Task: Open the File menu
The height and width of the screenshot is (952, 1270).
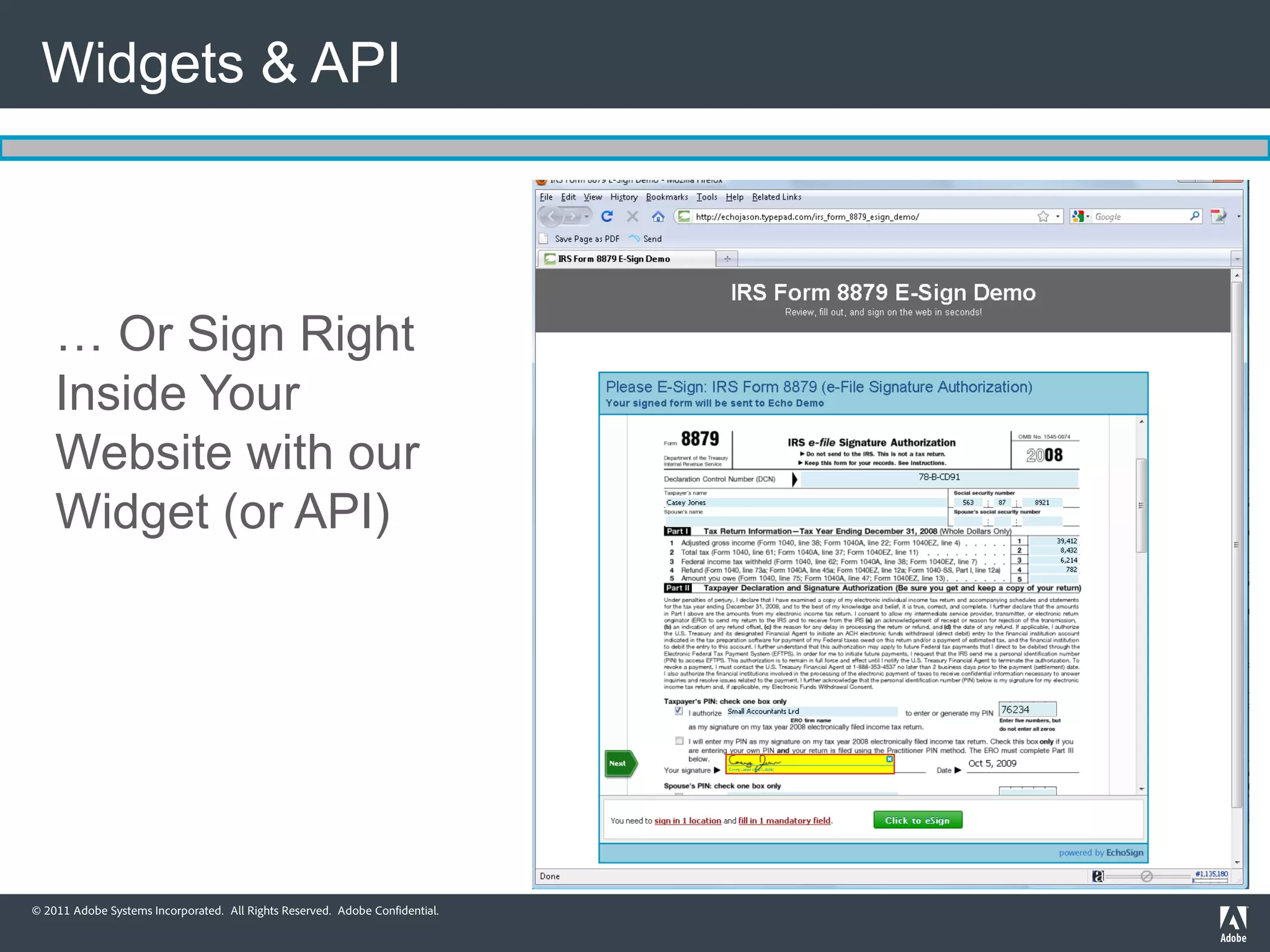Action: pos(546,197)
